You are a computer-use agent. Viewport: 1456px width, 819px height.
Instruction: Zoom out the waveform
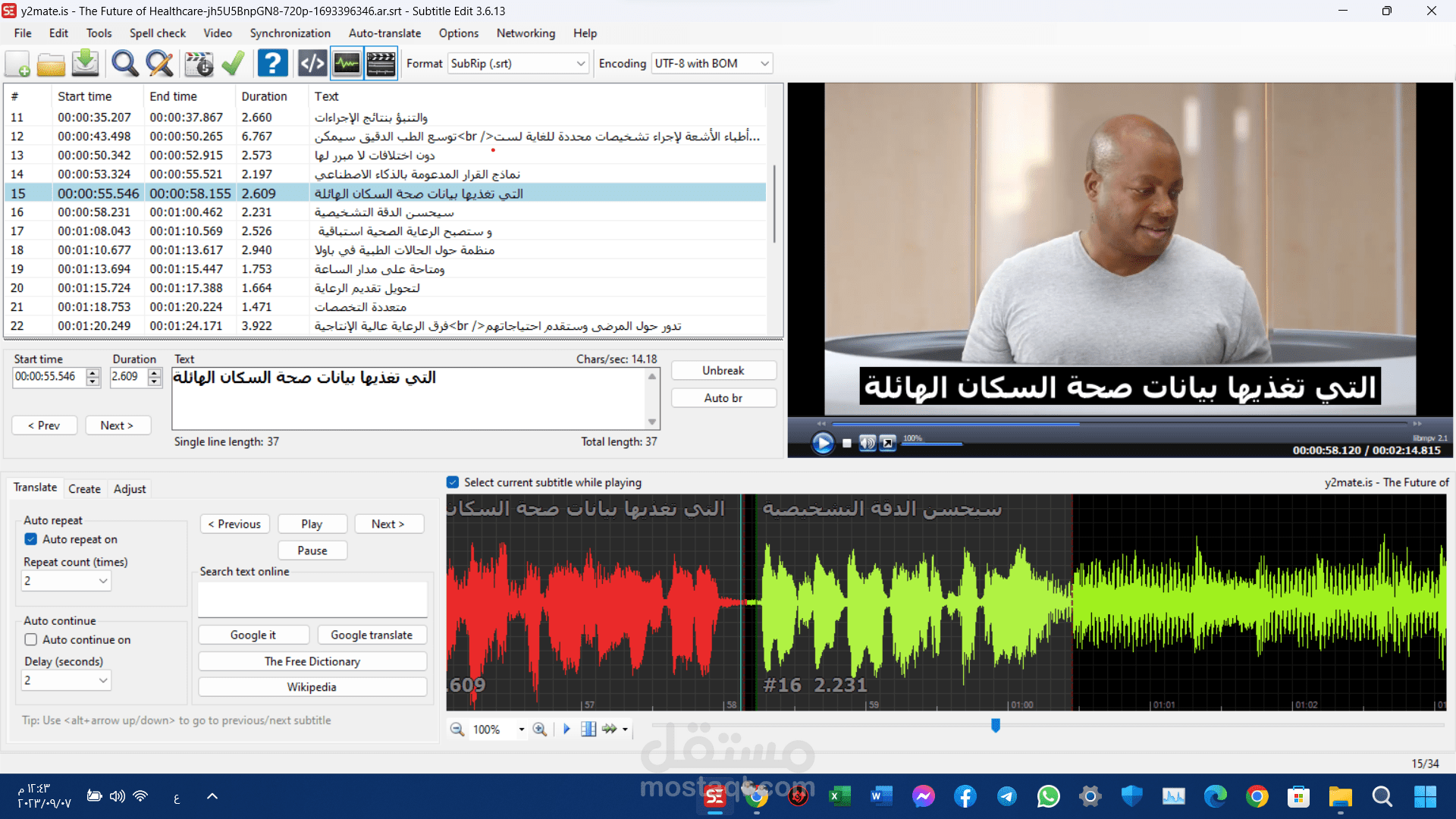[x=457, y=730]
